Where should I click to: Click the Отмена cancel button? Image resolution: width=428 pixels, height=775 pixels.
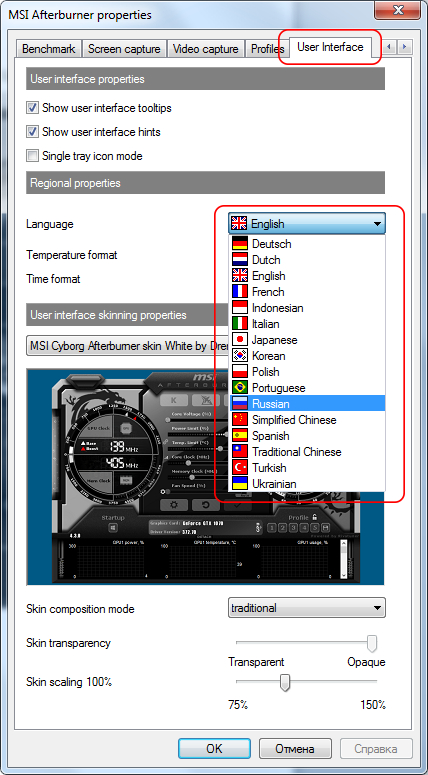(295, 749)
